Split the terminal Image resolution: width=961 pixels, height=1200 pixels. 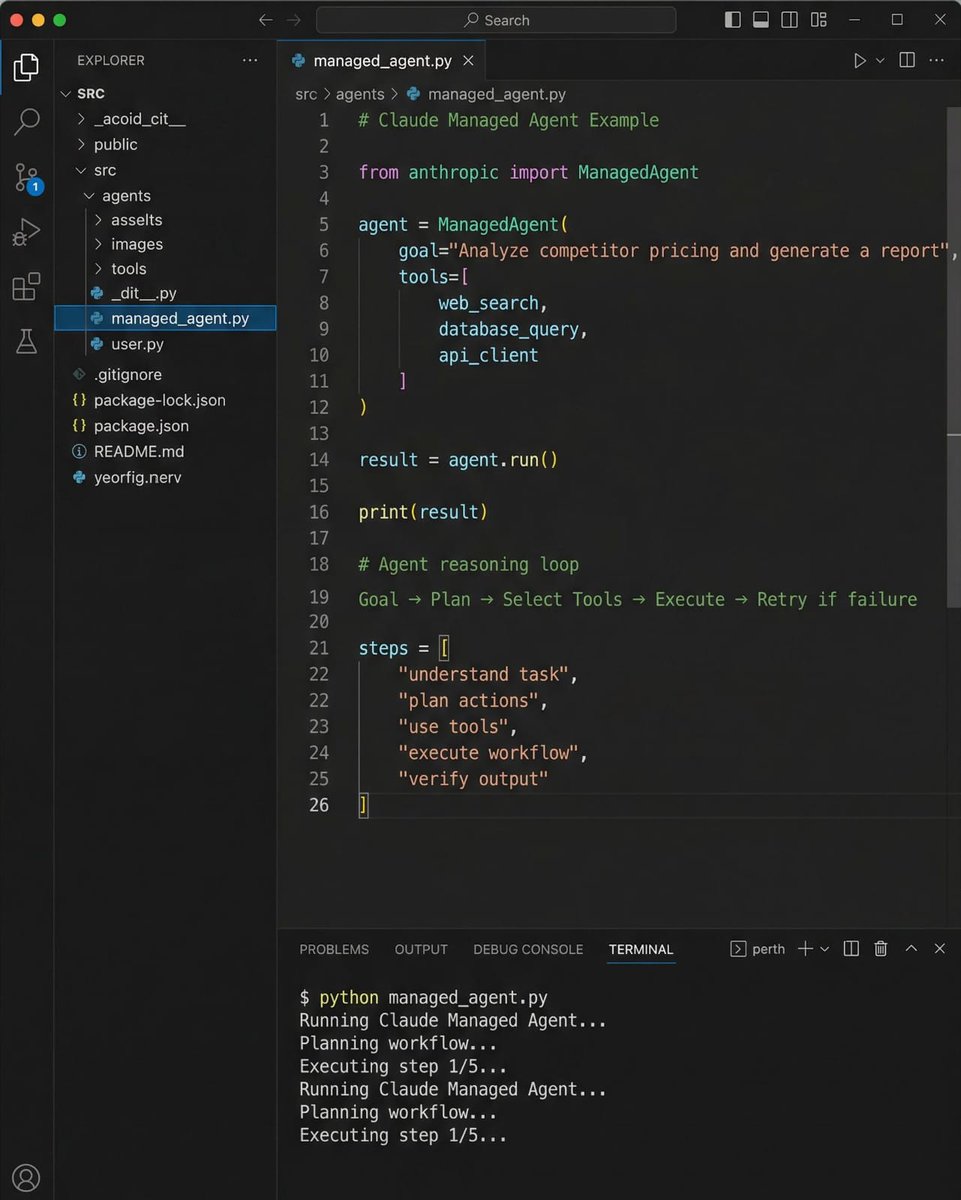click(x=851, y=949)
